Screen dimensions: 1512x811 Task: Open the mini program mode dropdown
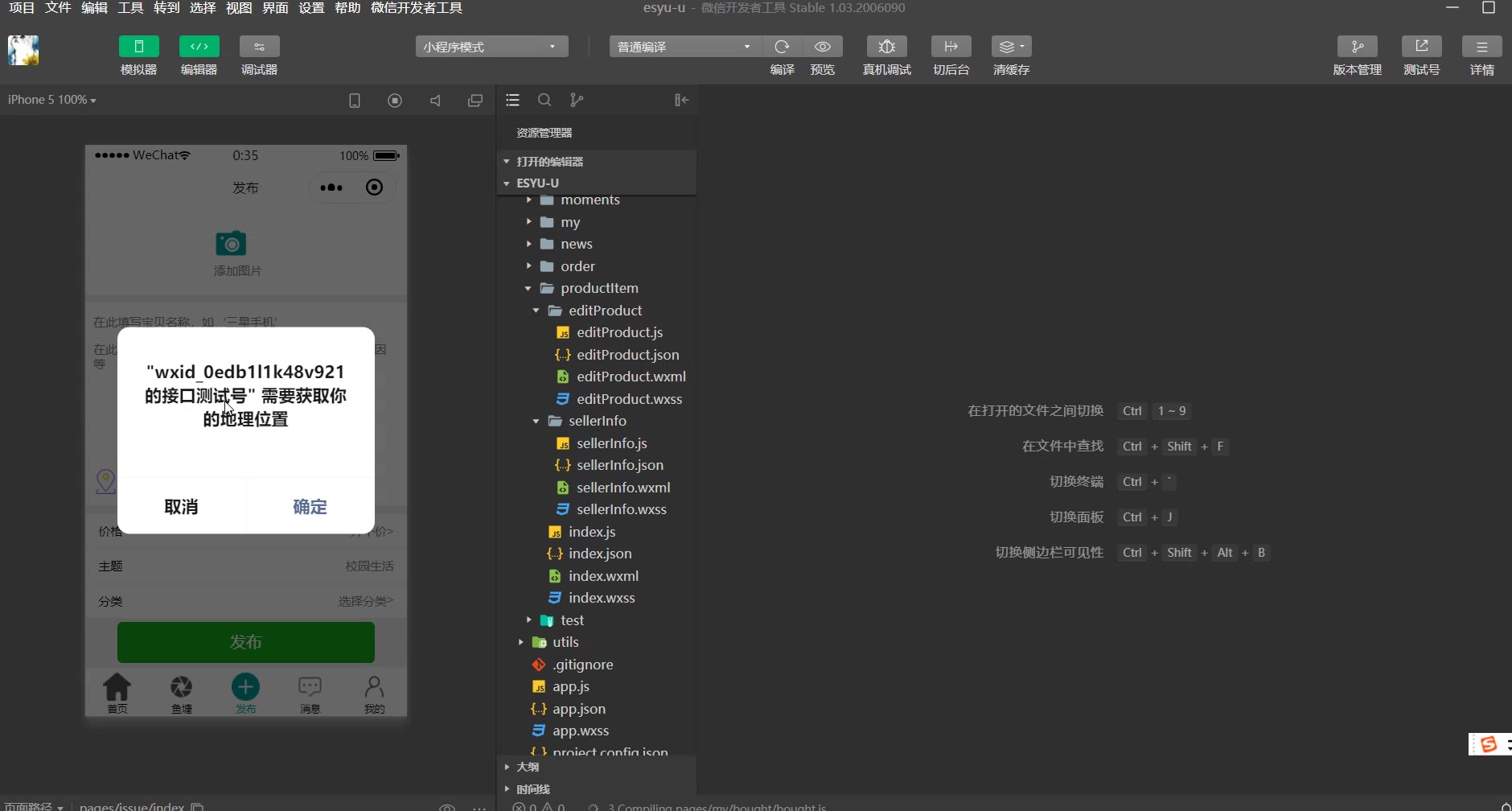click(x=491, y=47)
